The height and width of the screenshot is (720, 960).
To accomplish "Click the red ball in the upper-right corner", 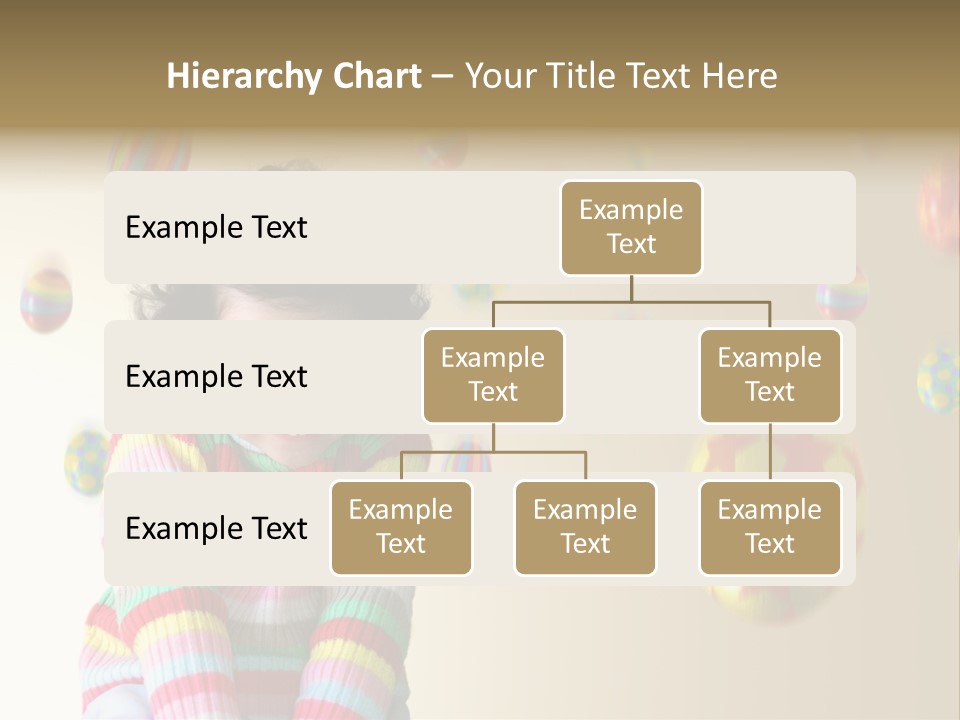I will click(x=938, y=208).
